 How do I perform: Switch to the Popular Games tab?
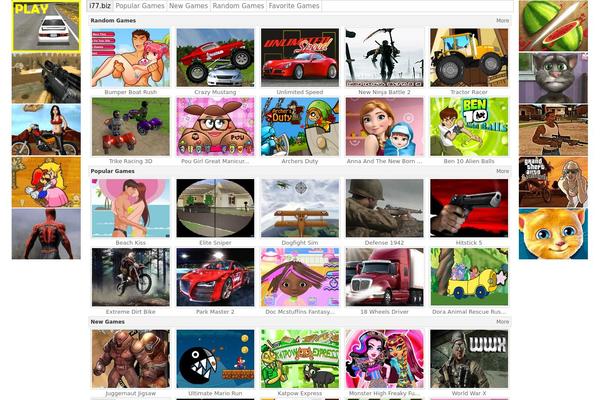(x=140, y=6)
